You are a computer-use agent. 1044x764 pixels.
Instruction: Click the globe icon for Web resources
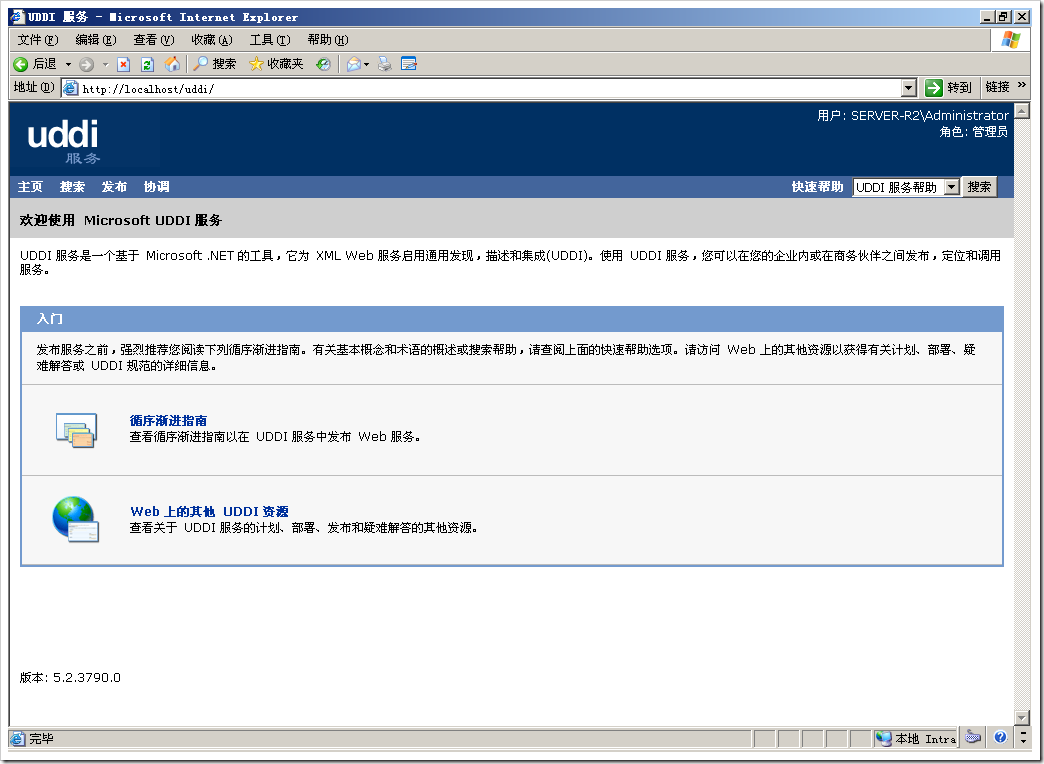pyautogui.click(x=75, y=520)
